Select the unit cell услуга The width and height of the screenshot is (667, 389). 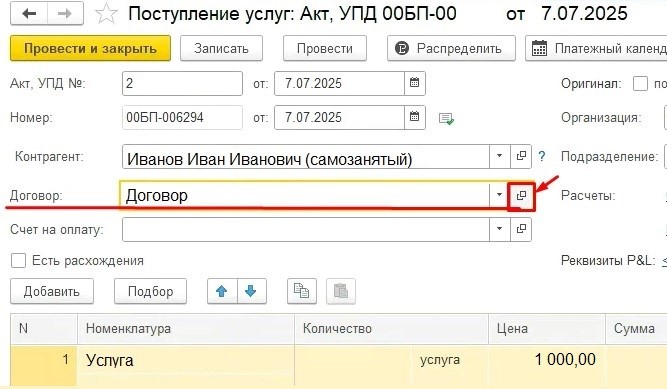(x=450, y=360)
